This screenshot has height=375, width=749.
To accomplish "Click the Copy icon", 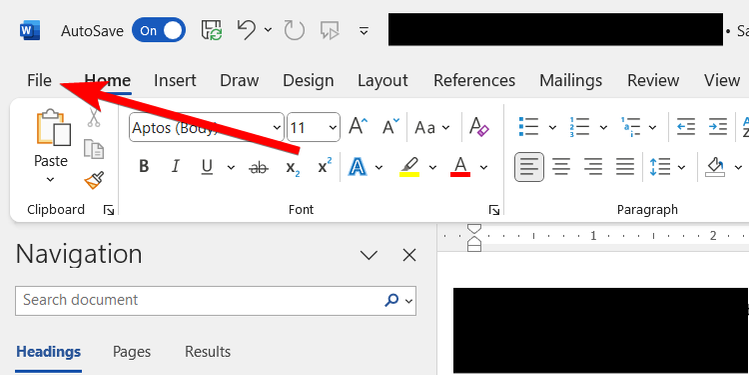I will [x=94, y=149].
